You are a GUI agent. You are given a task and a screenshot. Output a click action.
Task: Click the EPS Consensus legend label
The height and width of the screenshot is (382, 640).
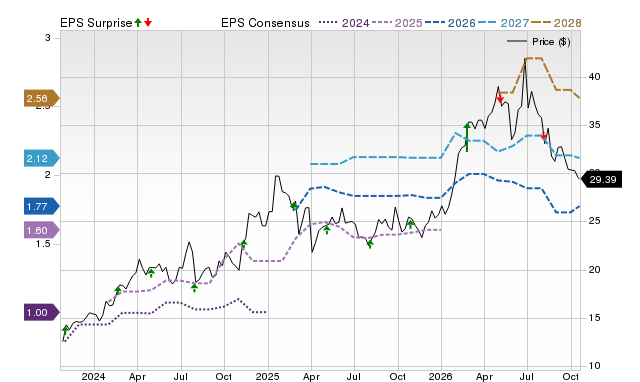tap(265, 23)
